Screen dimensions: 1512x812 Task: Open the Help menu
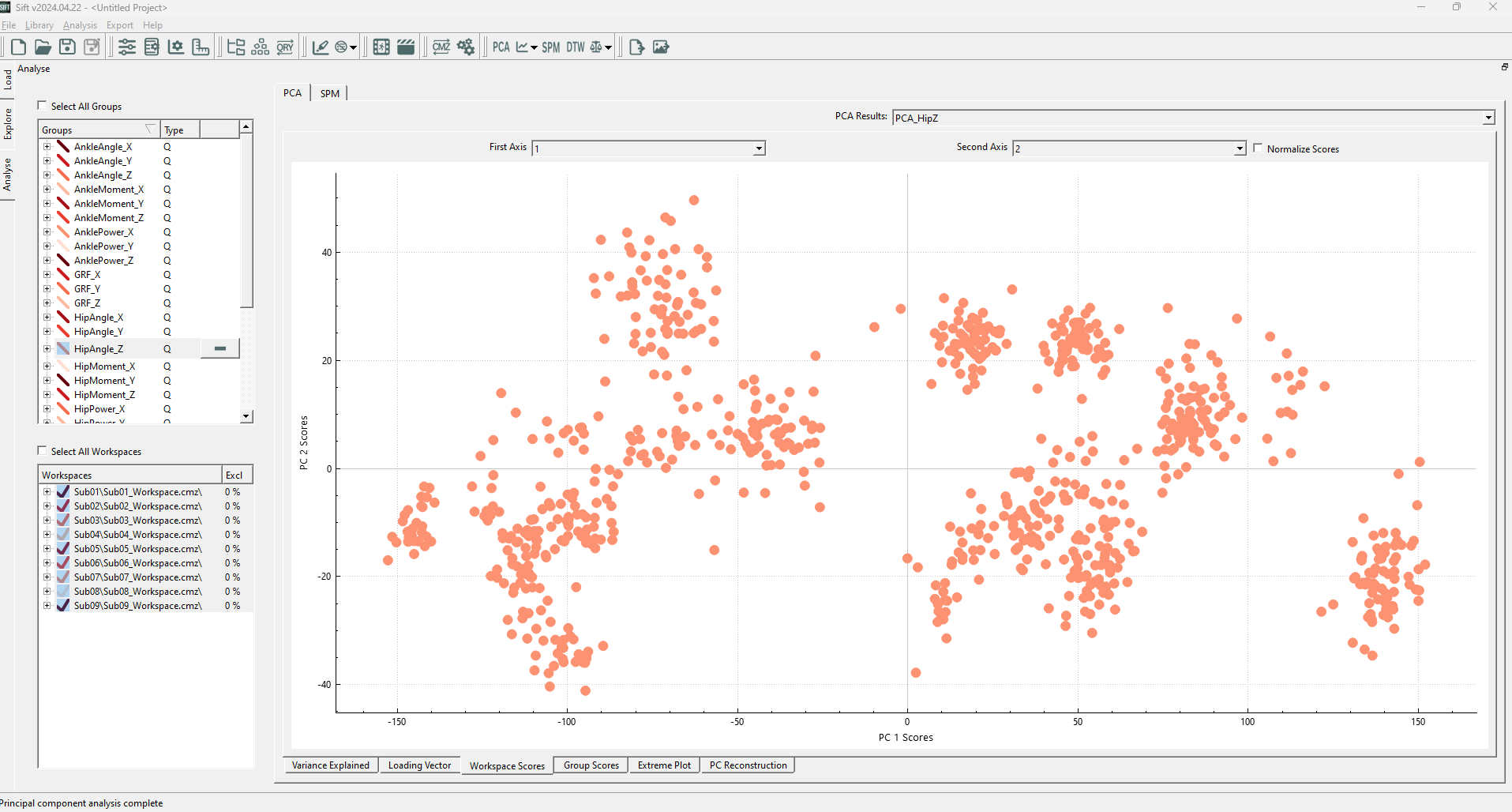click(152, 25)
